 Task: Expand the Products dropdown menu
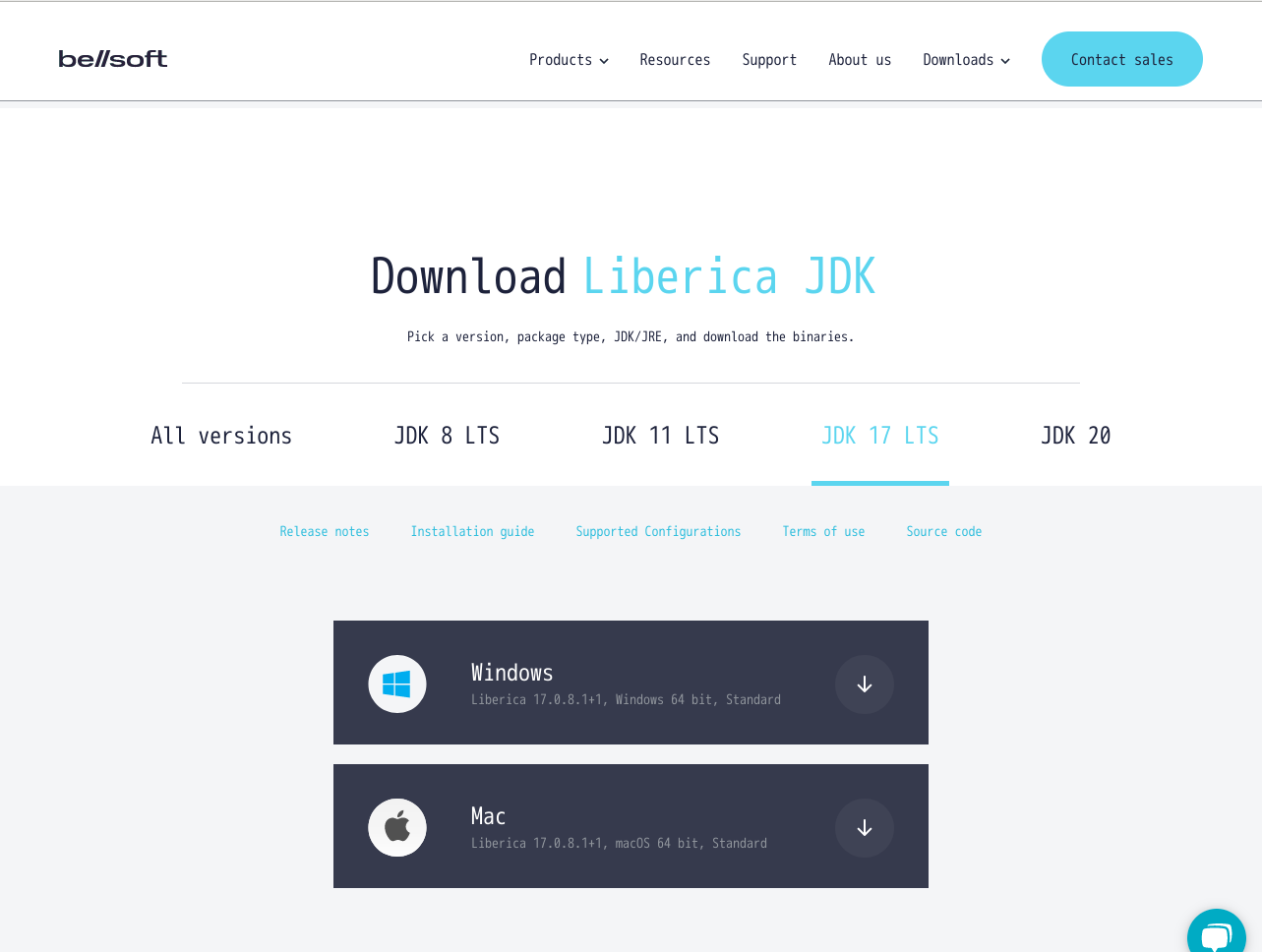click(569, 60)
